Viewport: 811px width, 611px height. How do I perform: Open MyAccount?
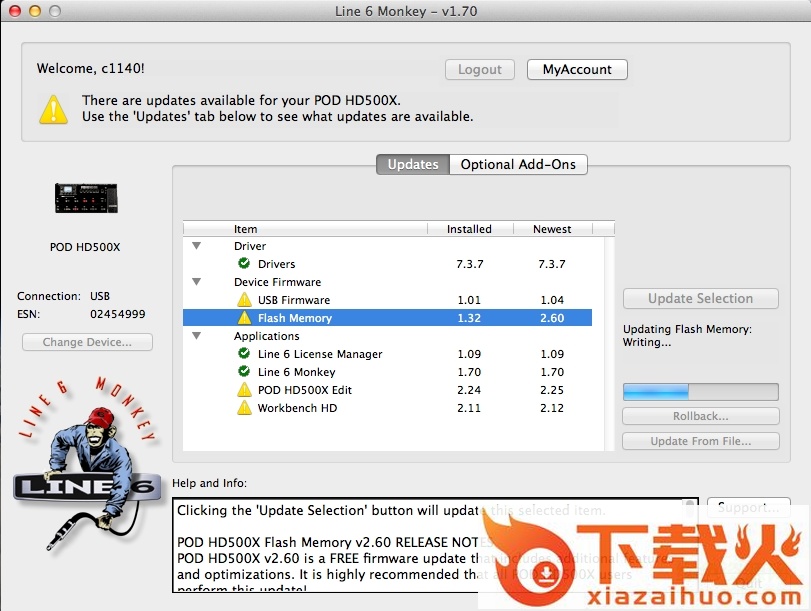coord(577,69)
